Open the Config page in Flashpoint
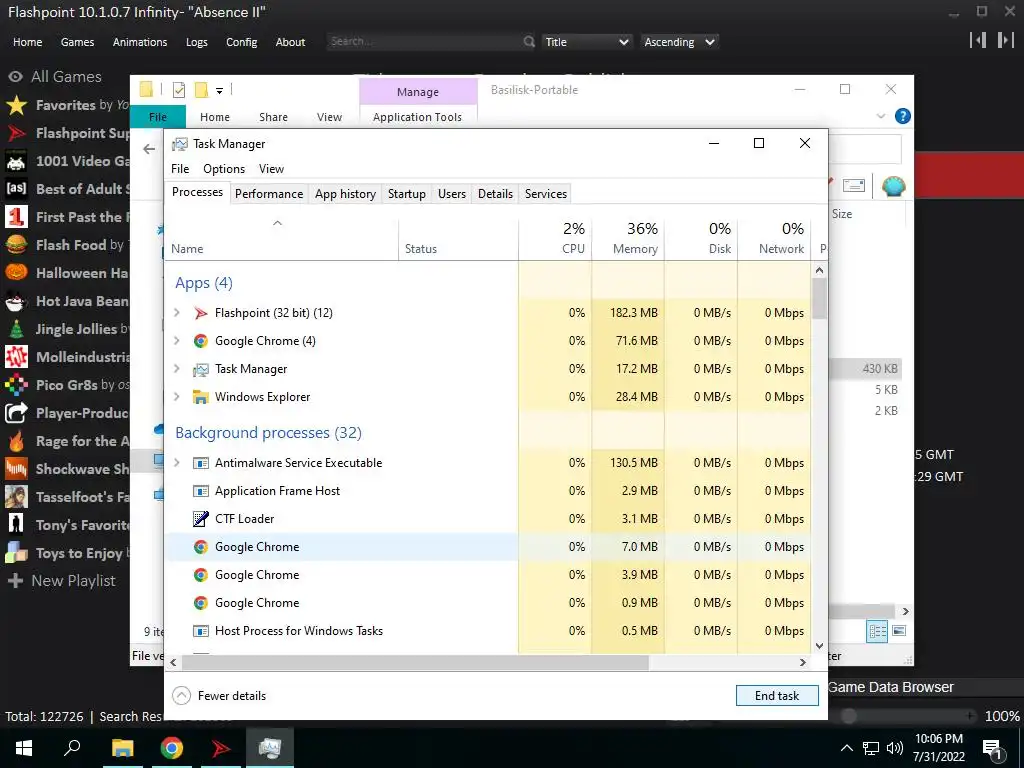The width and height of the screenshot is (1024, 768). (x=242, y=42)
